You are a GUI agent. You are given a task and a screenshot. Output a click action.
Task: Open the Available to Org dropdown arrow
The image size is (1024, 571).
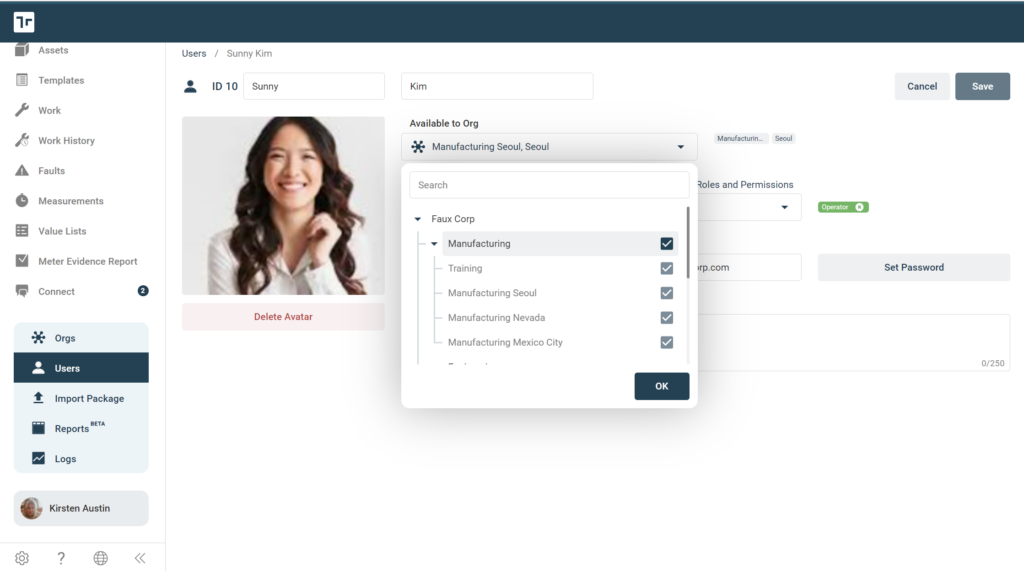[x=680, y=147]
